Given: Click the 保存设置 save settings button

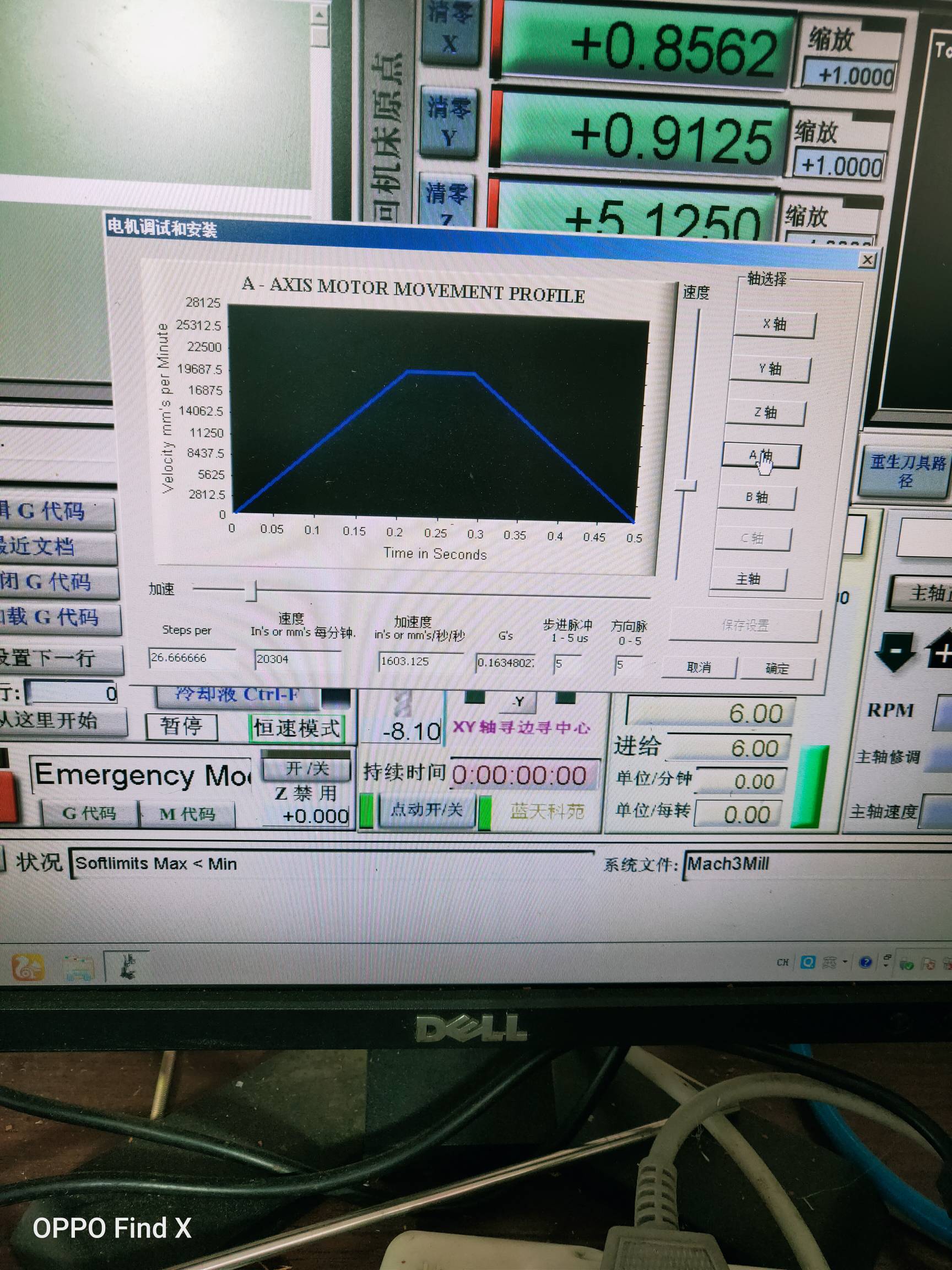Looking at the screenshot, I should (x=745, y=625).
